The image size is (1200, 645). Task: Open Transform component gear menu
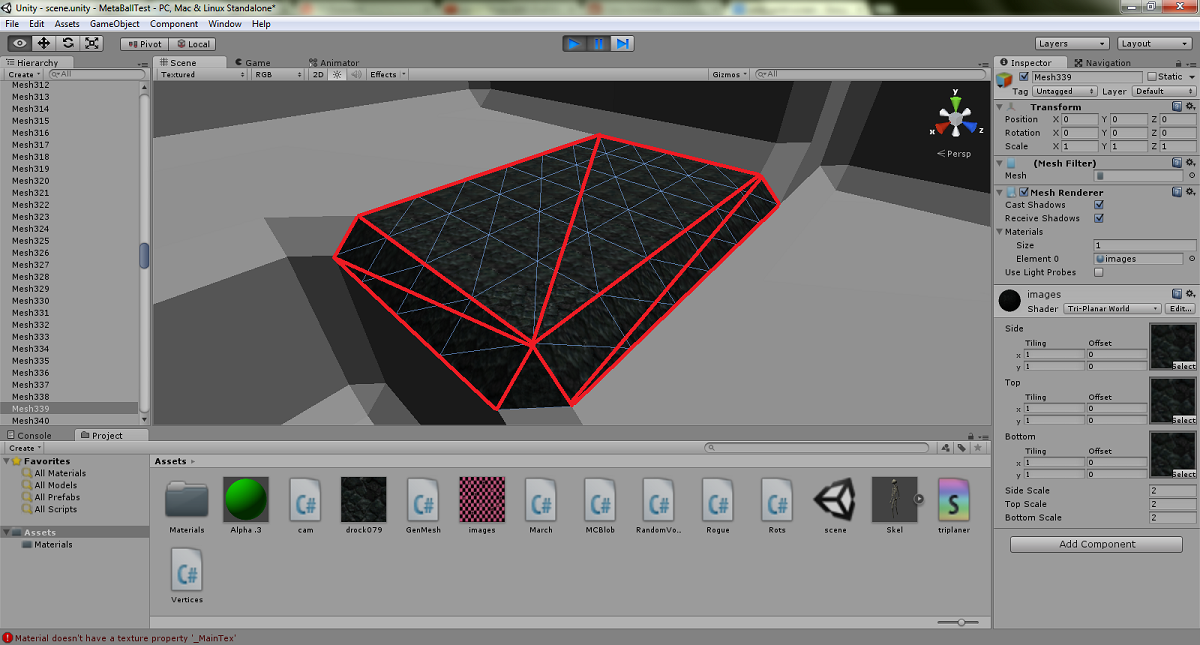pyautogui.click(x=1190, y=106)
